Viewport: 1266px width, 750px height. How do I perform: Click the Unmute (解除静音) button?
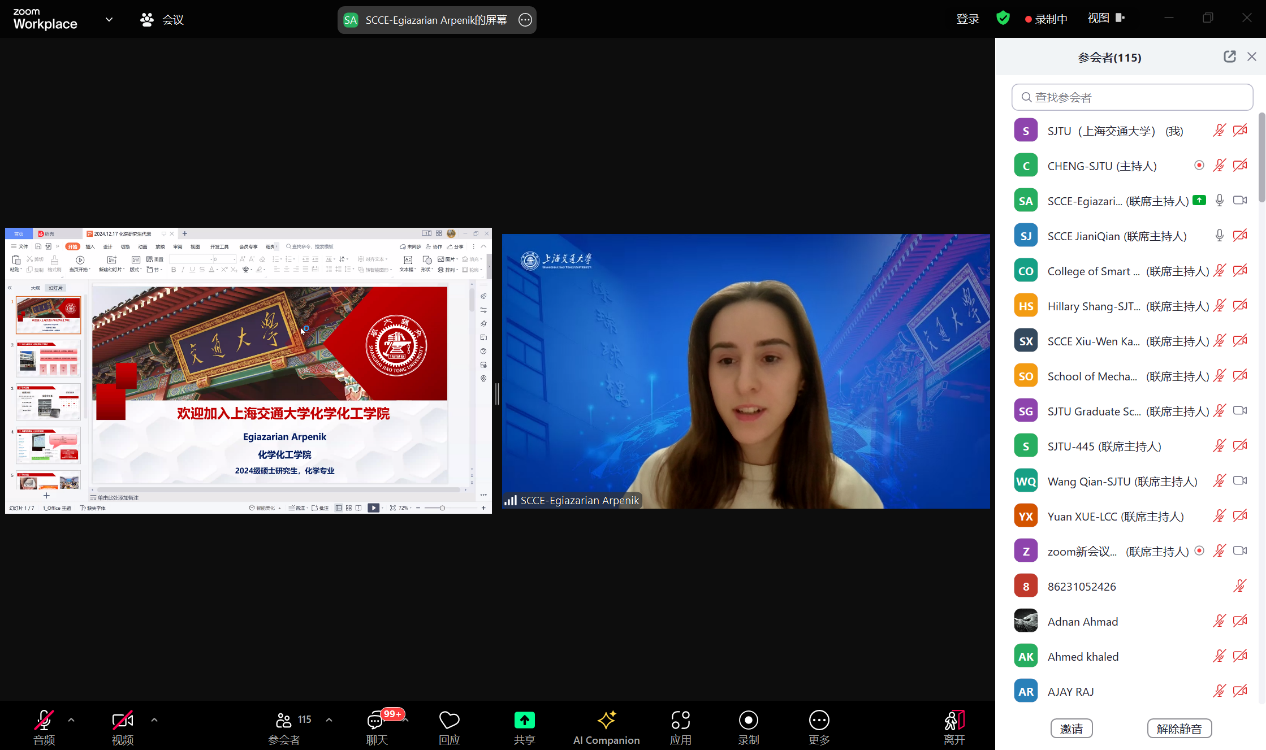[1179, 728]
